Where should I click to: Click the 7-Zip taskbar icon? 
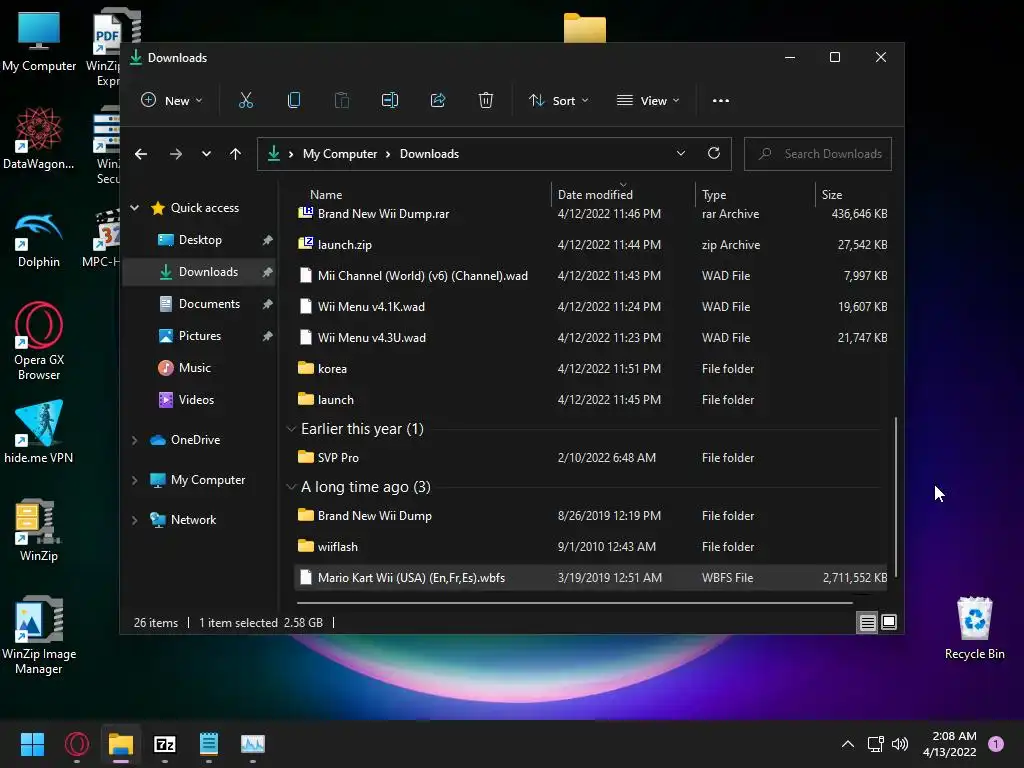(165, 744)
